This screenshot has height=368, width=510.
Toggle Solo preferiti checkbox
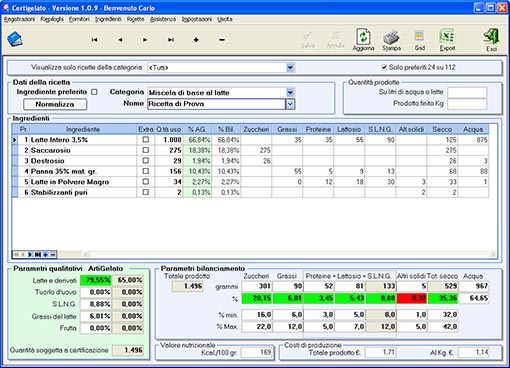(384, 67)
